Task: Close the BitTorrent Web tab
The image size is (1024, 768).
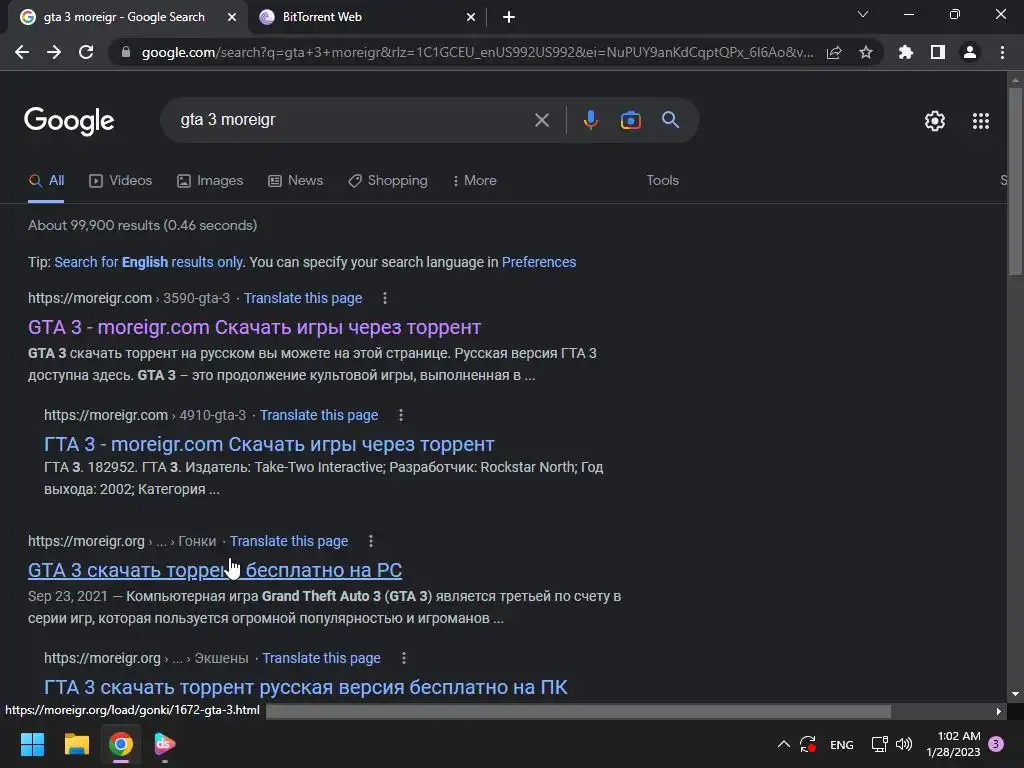Action: tap(471, 17)
